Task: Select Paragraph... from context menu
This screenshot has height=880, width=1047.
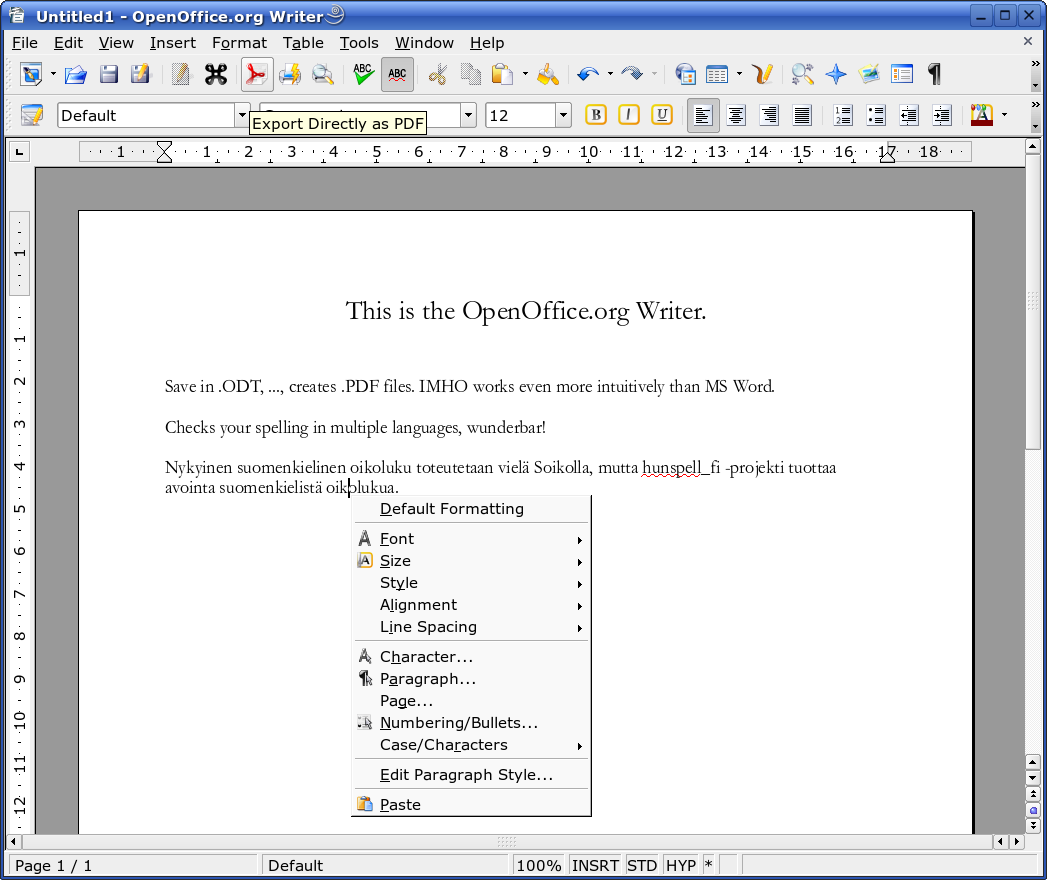Action: [x=471, y=679]
